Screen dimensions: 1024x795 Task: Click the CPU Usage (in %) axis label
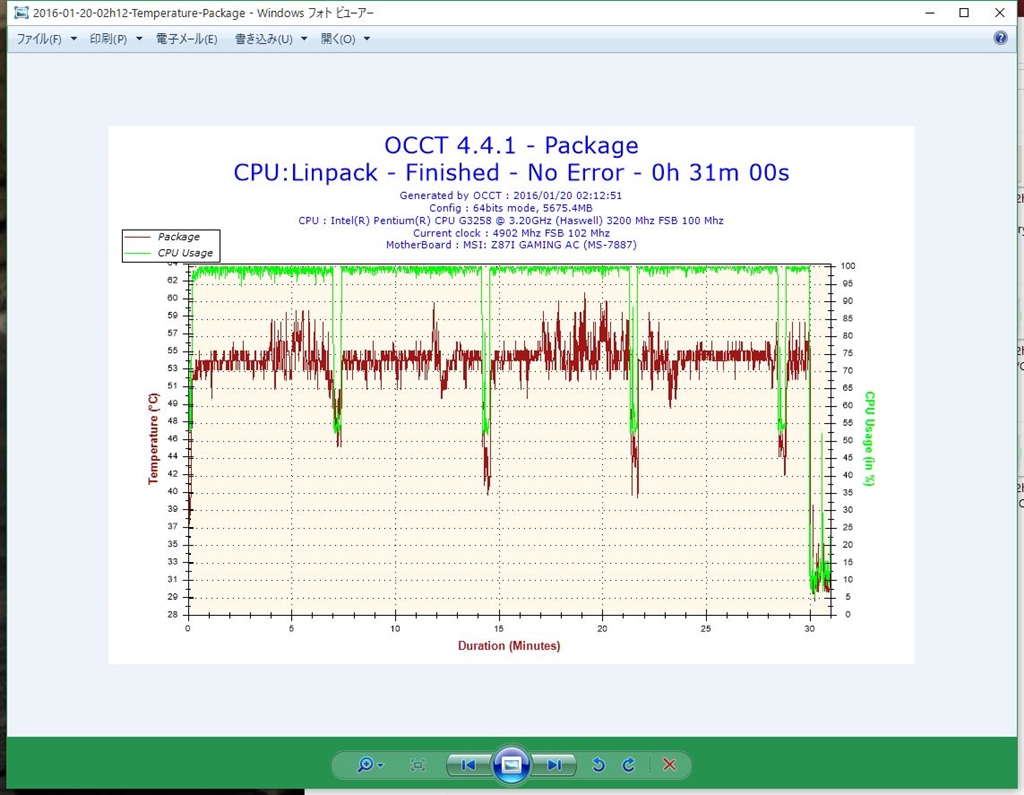(x=869, y=438)
